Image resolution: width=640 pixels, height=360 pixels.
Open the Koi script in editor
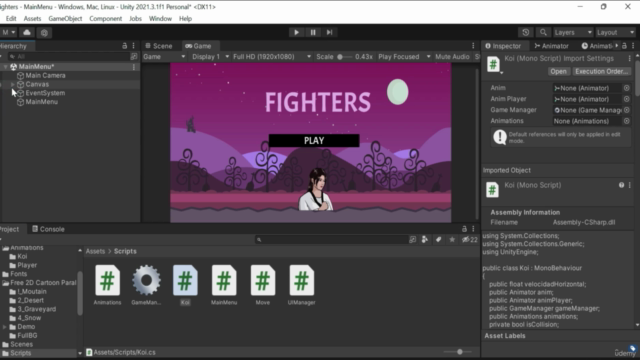558,71
